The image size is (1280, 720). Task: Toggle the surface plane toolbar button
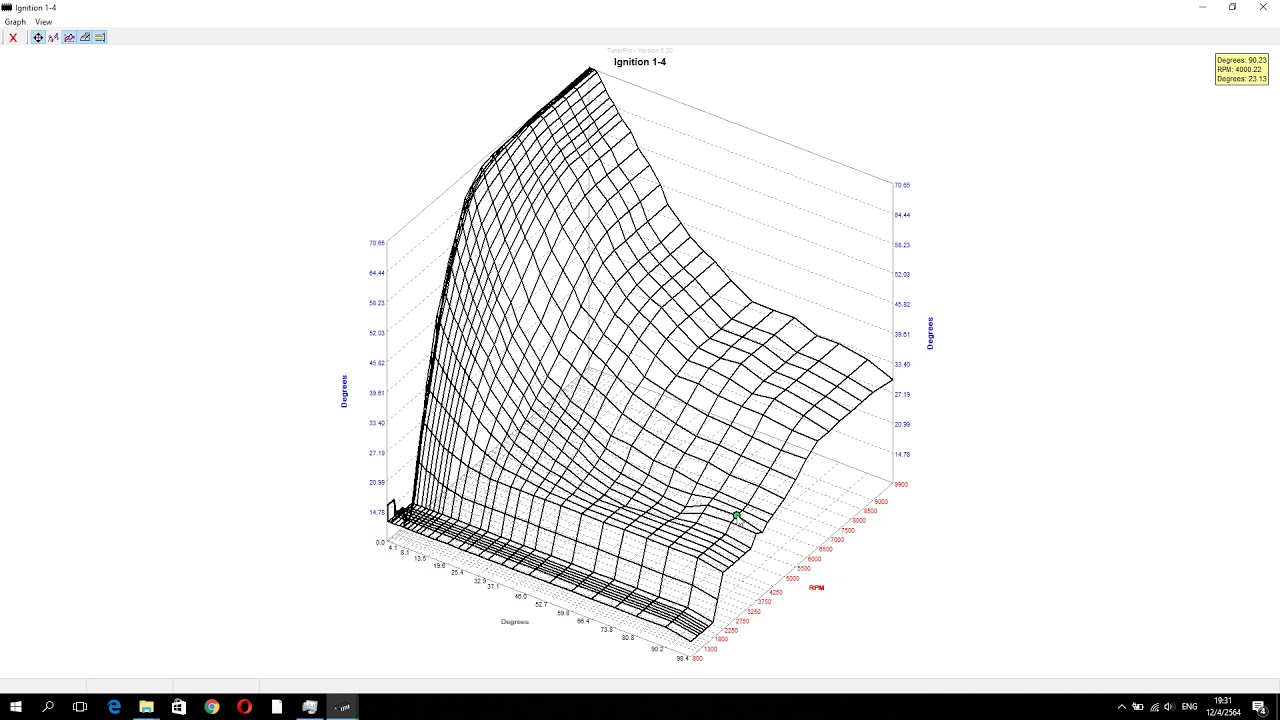(x=85, y=38)
